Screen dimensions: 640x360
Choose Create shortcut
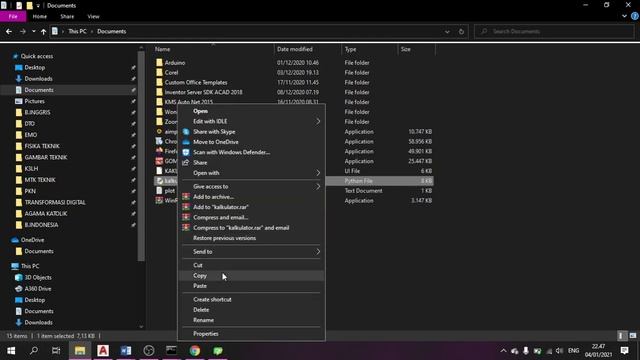click(251, 299)
